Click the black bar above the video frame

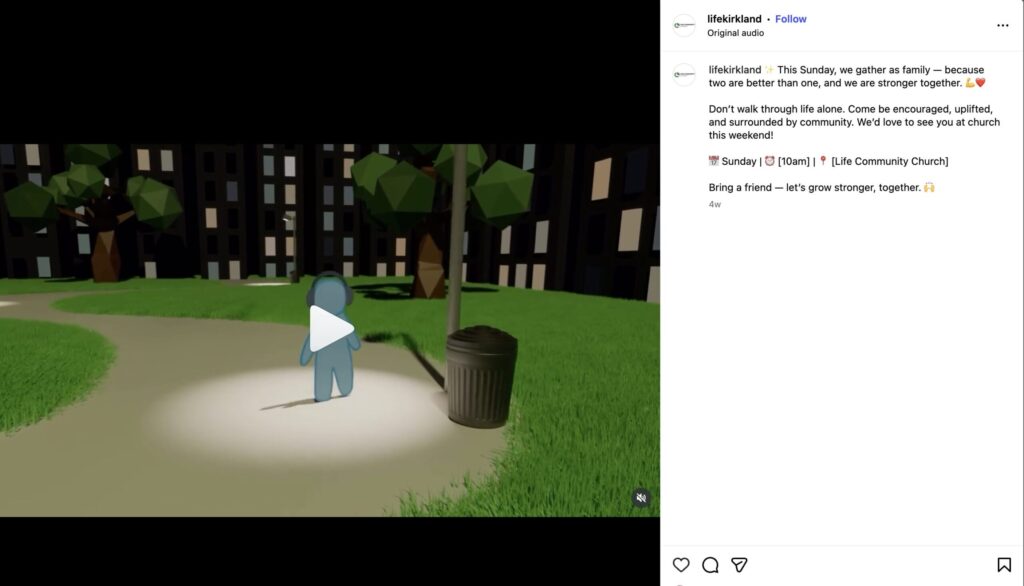pyautogui.click(x=330, y=70)
